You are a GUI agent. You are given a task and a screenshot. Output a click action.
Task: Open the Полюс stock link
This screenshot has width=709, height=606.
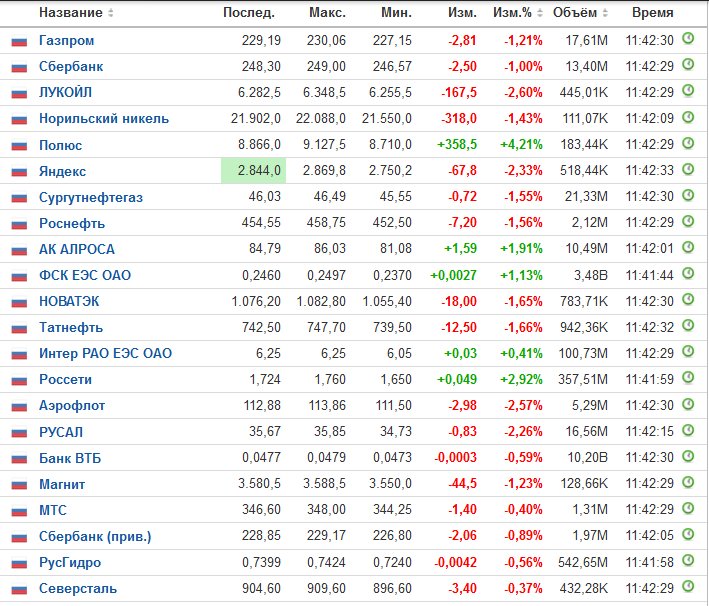61,146
